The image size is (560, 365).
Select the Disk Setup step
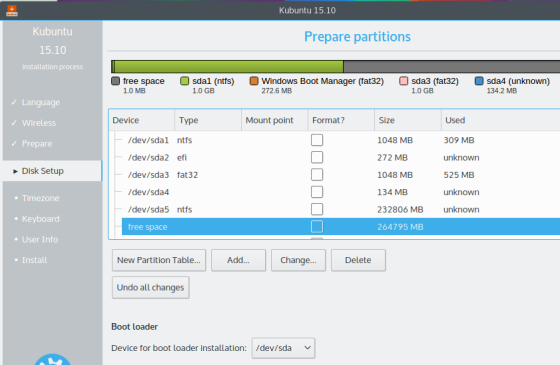[x=52, y=171]
